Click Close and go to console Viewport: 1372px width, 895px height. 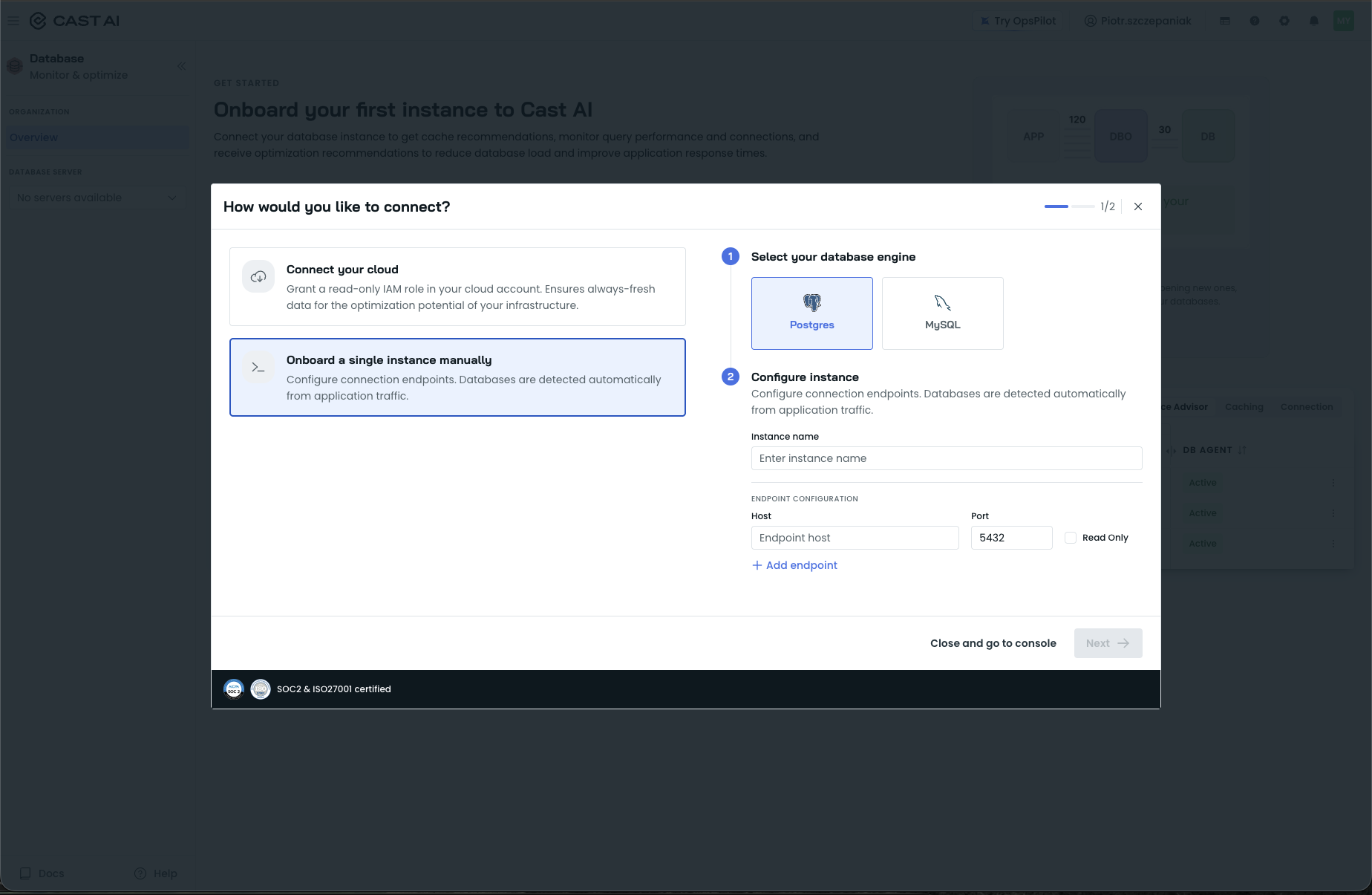click(x=993, y=643)
